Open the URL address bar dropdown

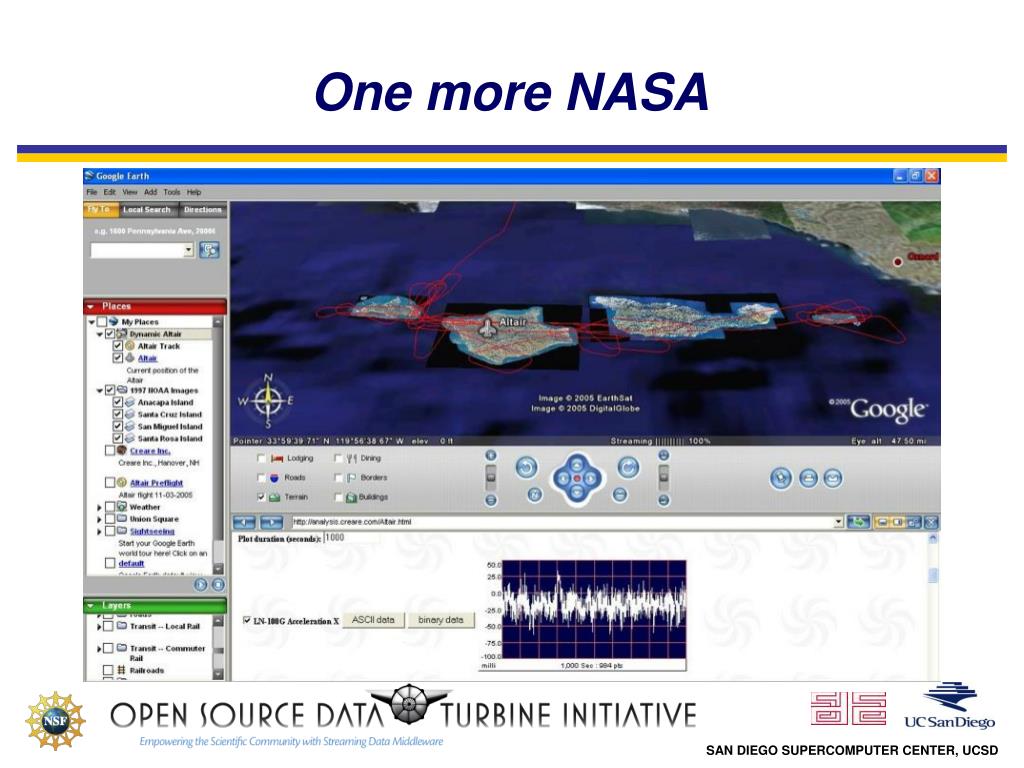(839, 522)
